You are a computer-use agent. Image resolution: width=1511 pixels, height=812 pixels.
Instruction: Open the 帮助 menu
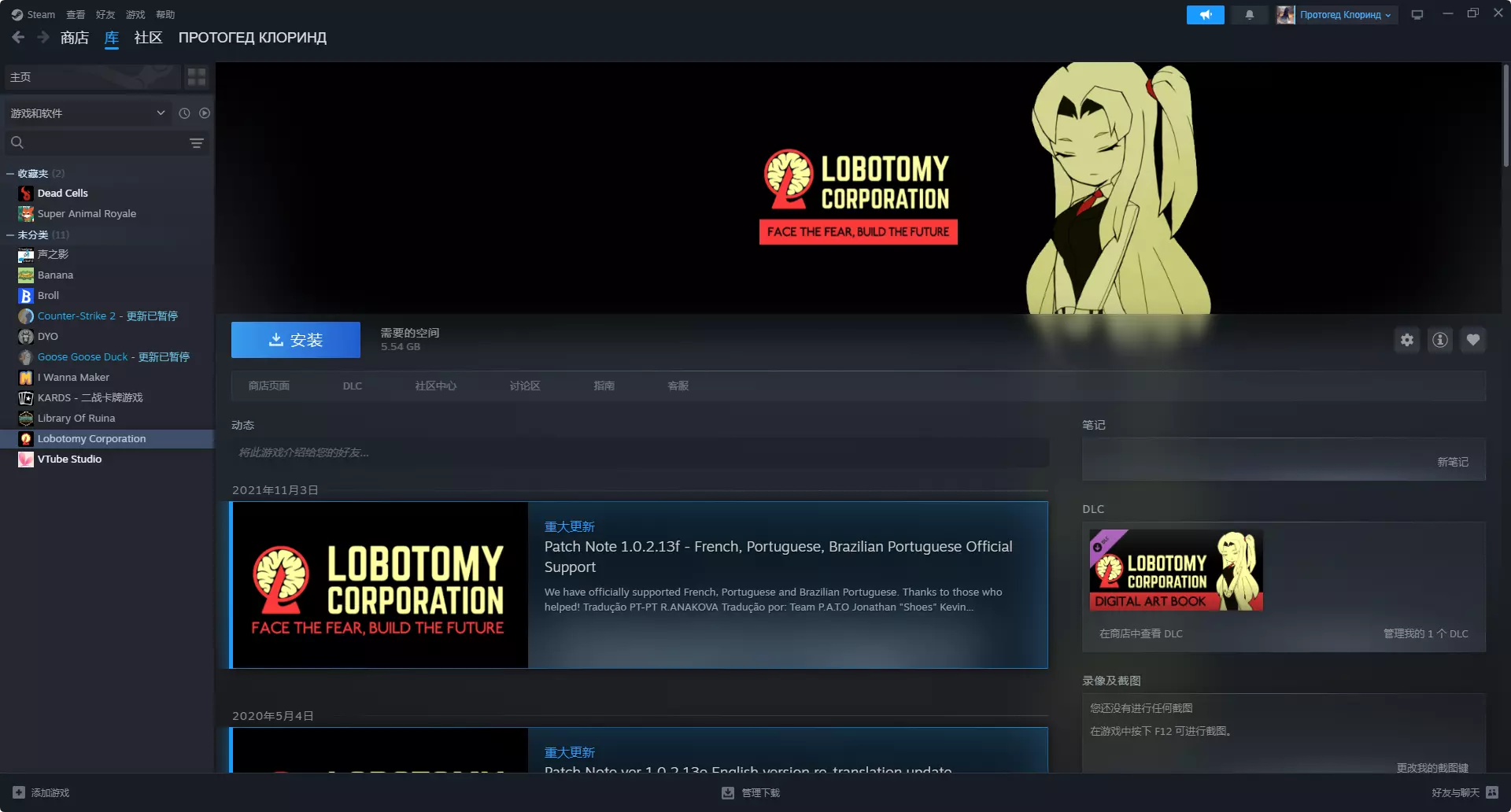pyautogui.click(x=165, y=15)
